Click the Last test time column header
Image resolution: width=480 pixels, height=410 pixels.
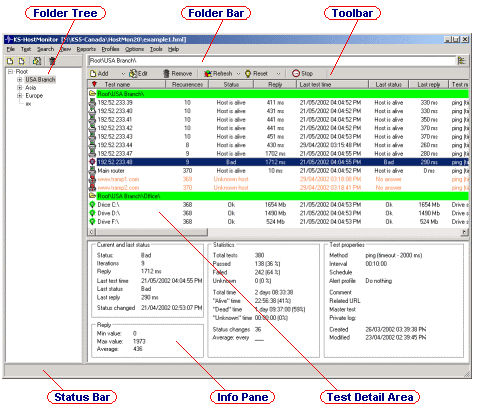332,84
